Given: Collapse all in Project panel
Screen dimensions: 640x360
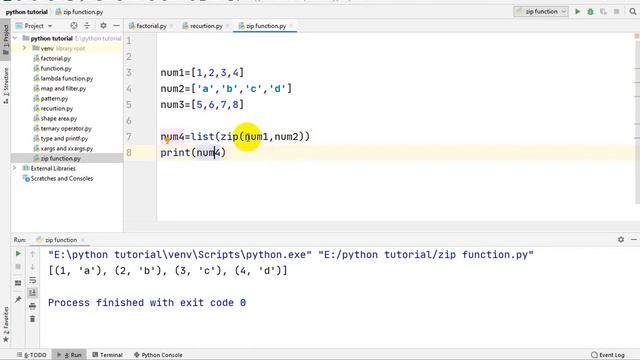Looking at the screenshot, I should [x=87, y=26].
